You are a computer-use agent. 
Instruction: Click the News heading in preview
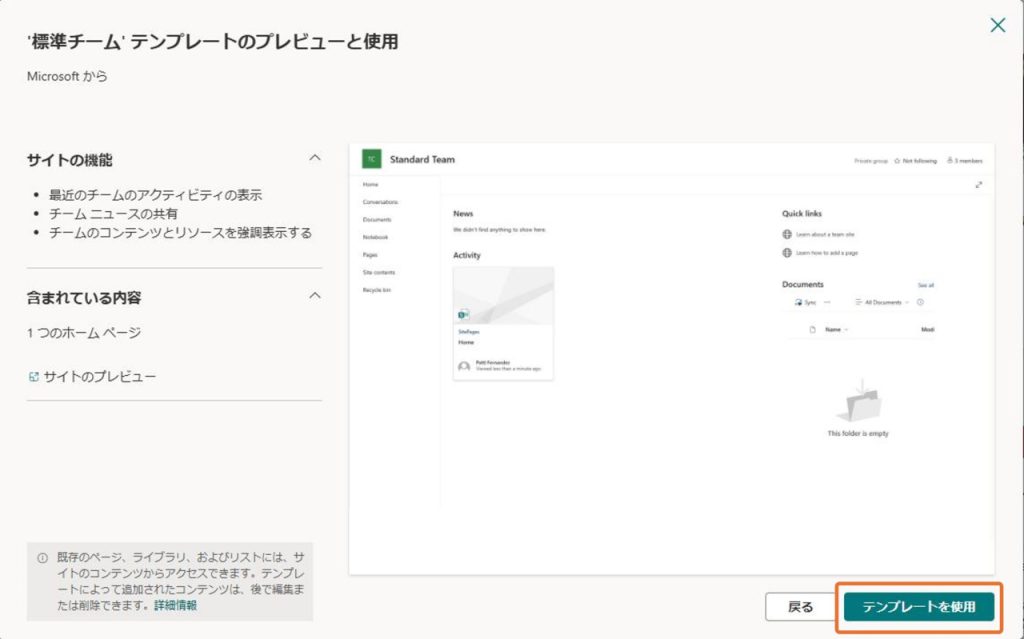[x=463, y=214]
